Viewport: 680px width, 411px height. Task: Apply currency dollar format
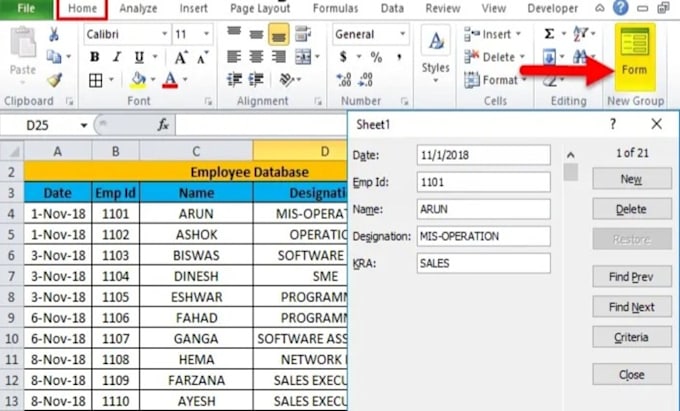[x=343, y=57]
